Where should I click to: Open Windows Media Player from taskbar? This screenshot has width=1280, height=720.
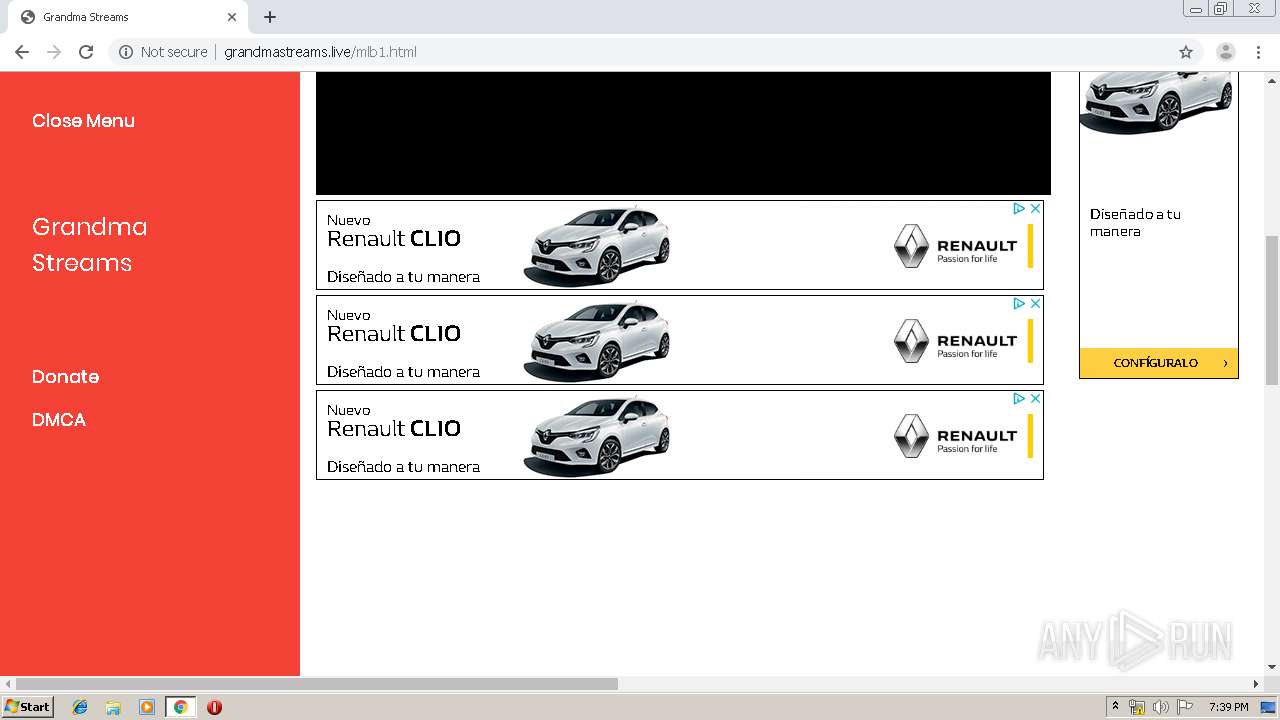click(147, 707)
